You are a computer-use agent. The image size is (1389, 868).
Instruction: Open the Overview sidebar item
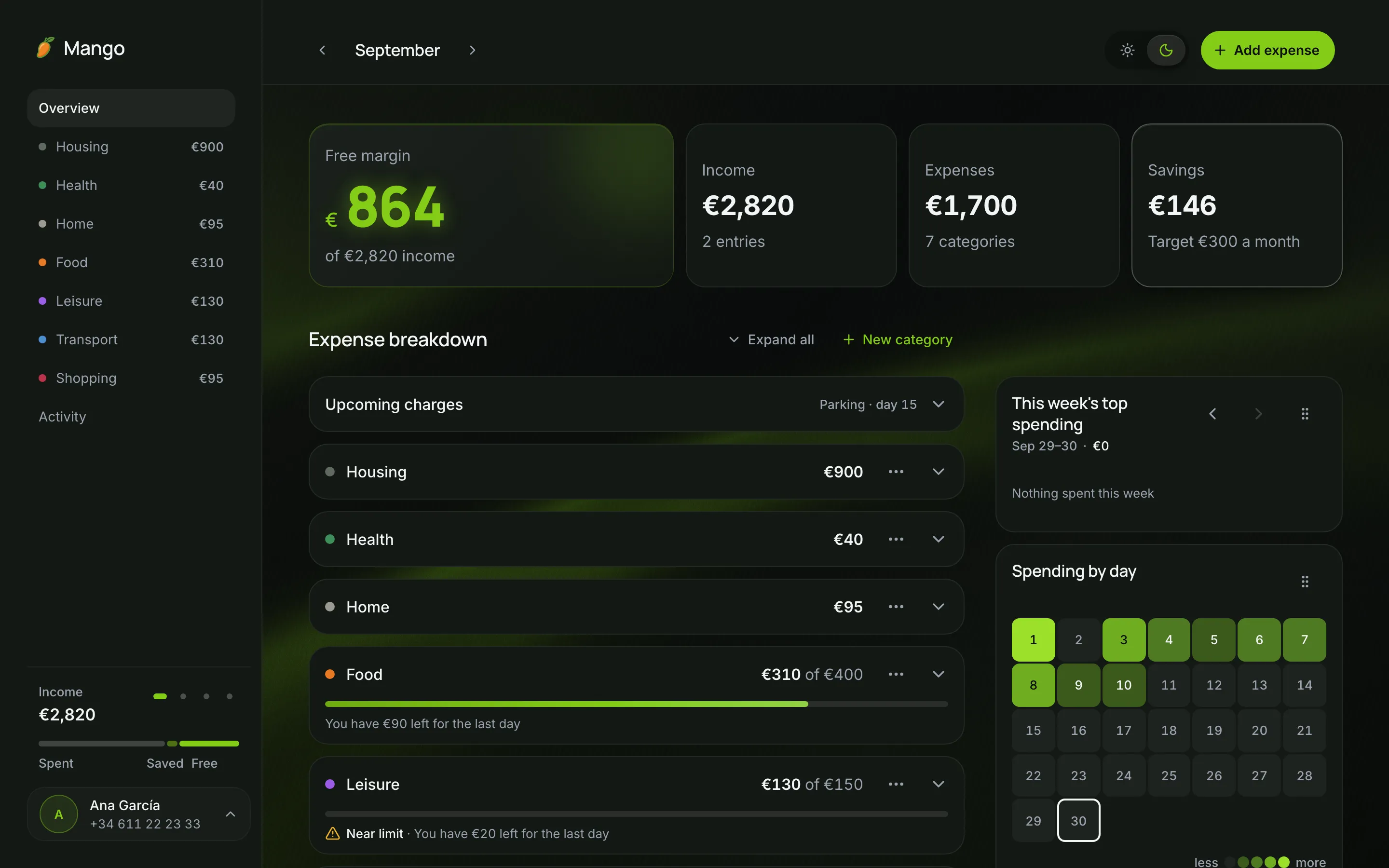pyautogui.click(x=131, y=108)
